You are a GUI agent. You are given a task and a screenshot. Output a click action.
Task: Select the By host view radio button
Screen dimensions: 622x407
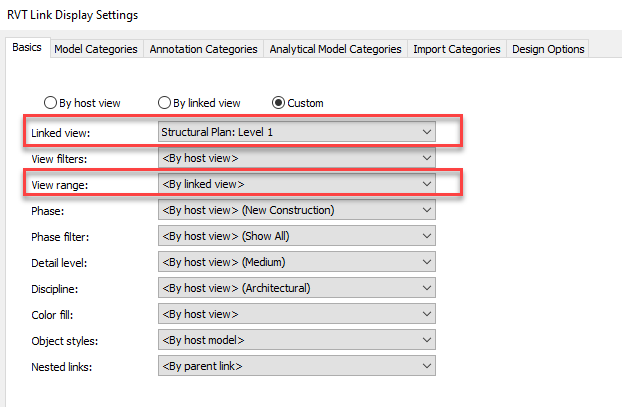[x=49, y=103]
